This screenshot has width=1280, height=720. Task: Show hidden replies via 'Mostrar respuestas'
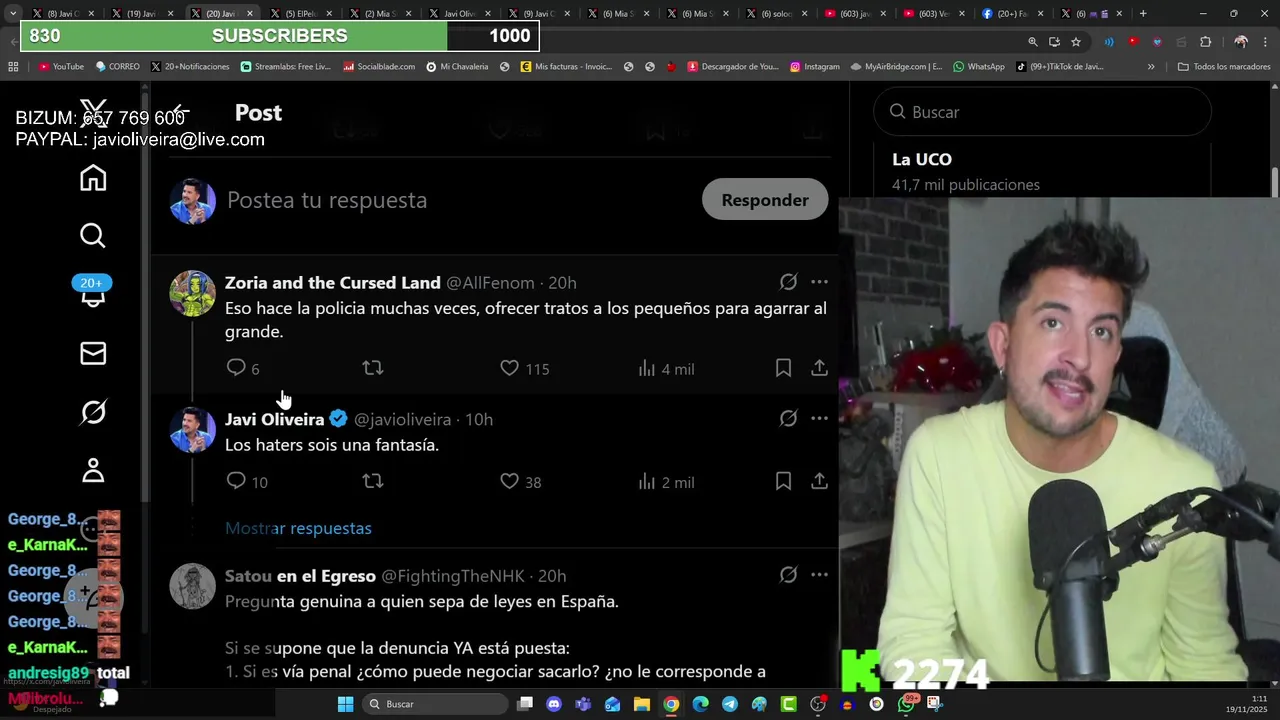[298, 528]
